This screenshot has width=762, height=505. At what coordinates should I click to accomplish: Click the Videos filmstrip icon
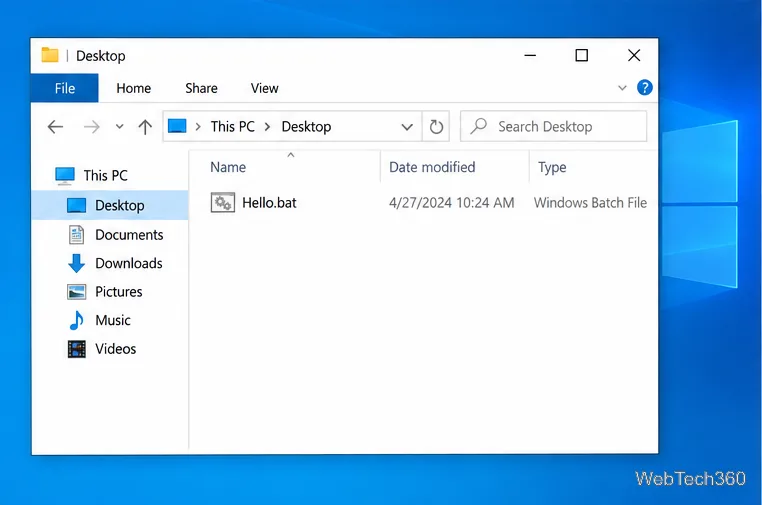[76, 349]
